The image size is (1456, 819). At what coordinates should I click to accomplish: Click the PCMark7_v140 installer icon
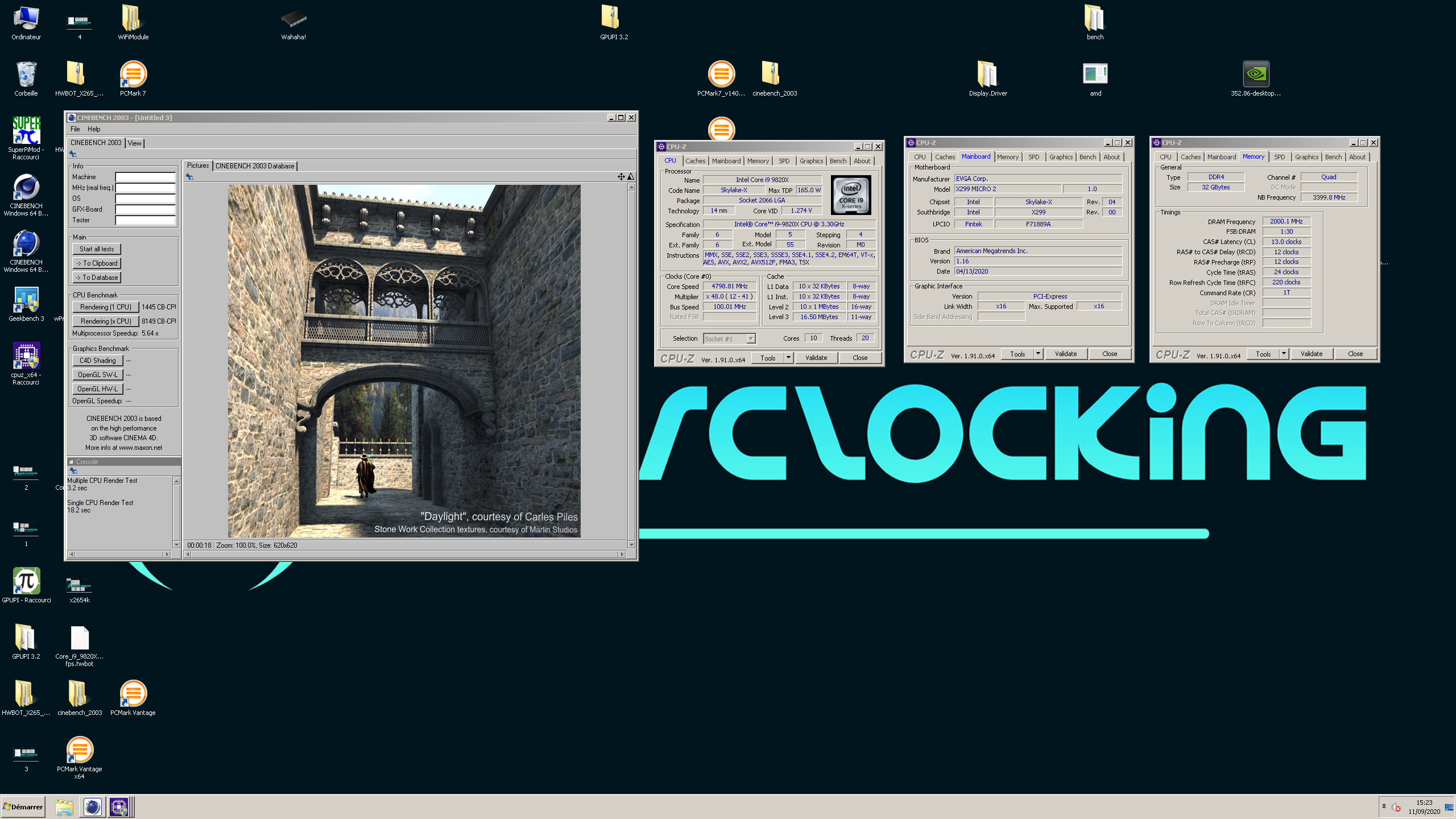pos(721,79)
